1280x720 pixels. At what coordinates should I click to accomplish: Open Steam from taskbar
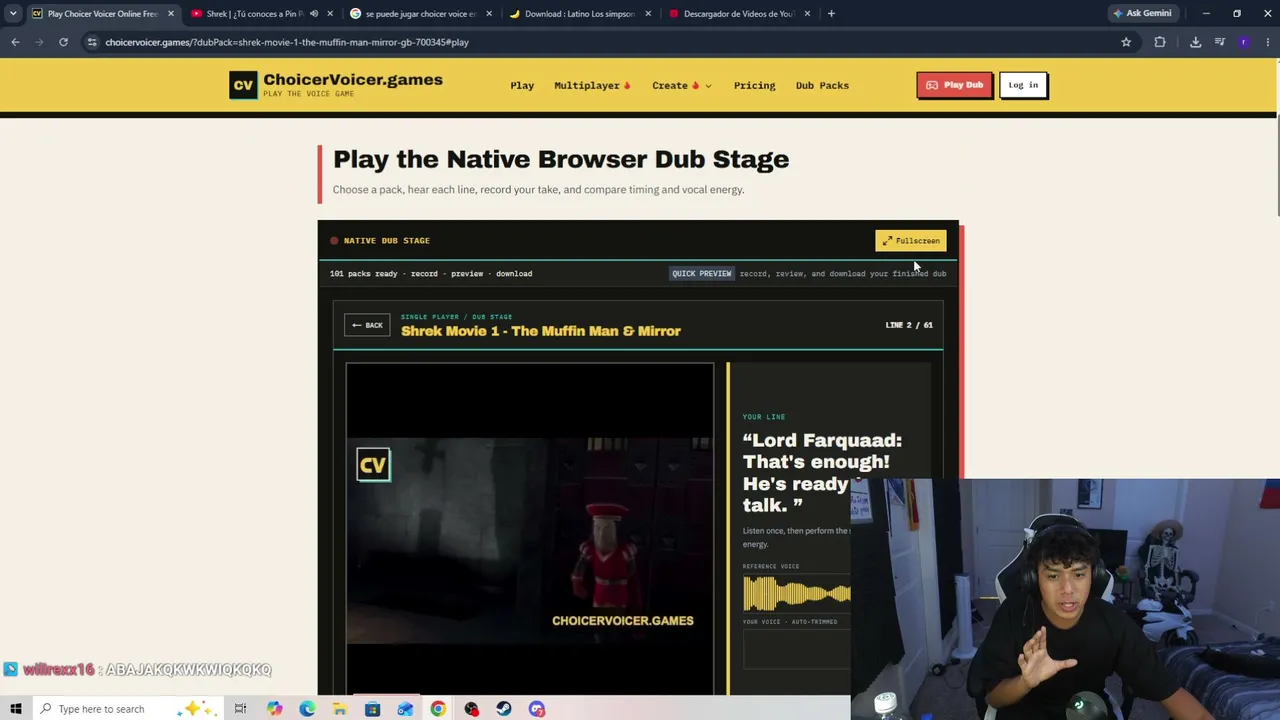504,709
